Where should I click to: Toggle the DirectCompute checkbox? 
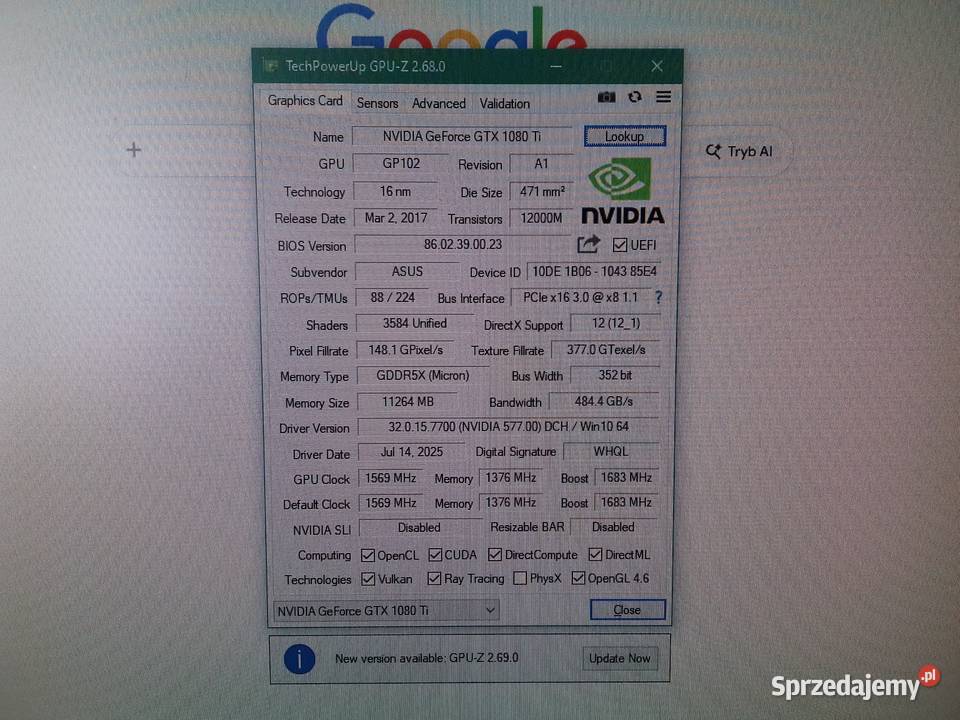point(495,555)
